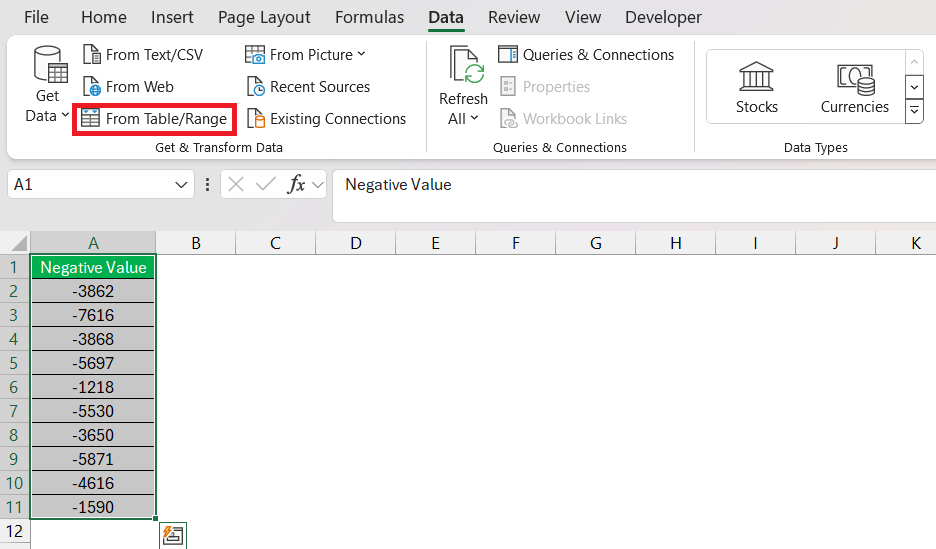Click the select-all corner triangle
This screenshot has height=549, width=936.
[x=19, y=243]
